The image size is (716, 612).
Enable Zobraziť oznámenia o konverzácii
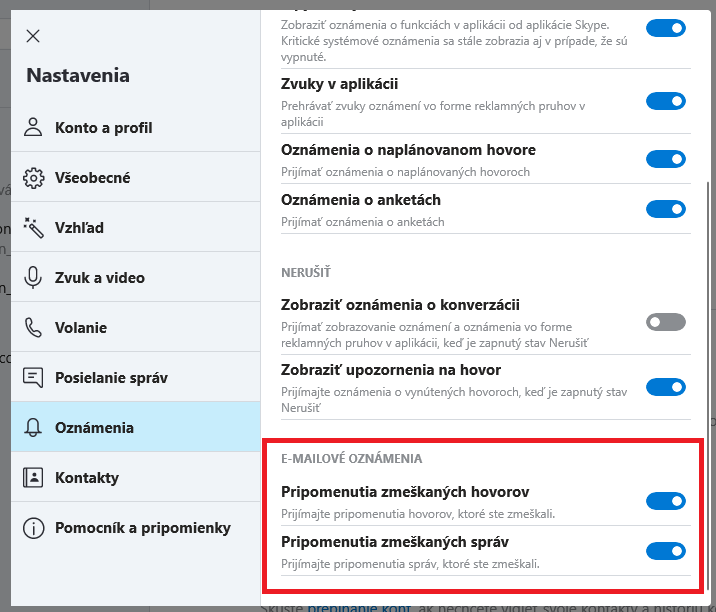[666, 322]
